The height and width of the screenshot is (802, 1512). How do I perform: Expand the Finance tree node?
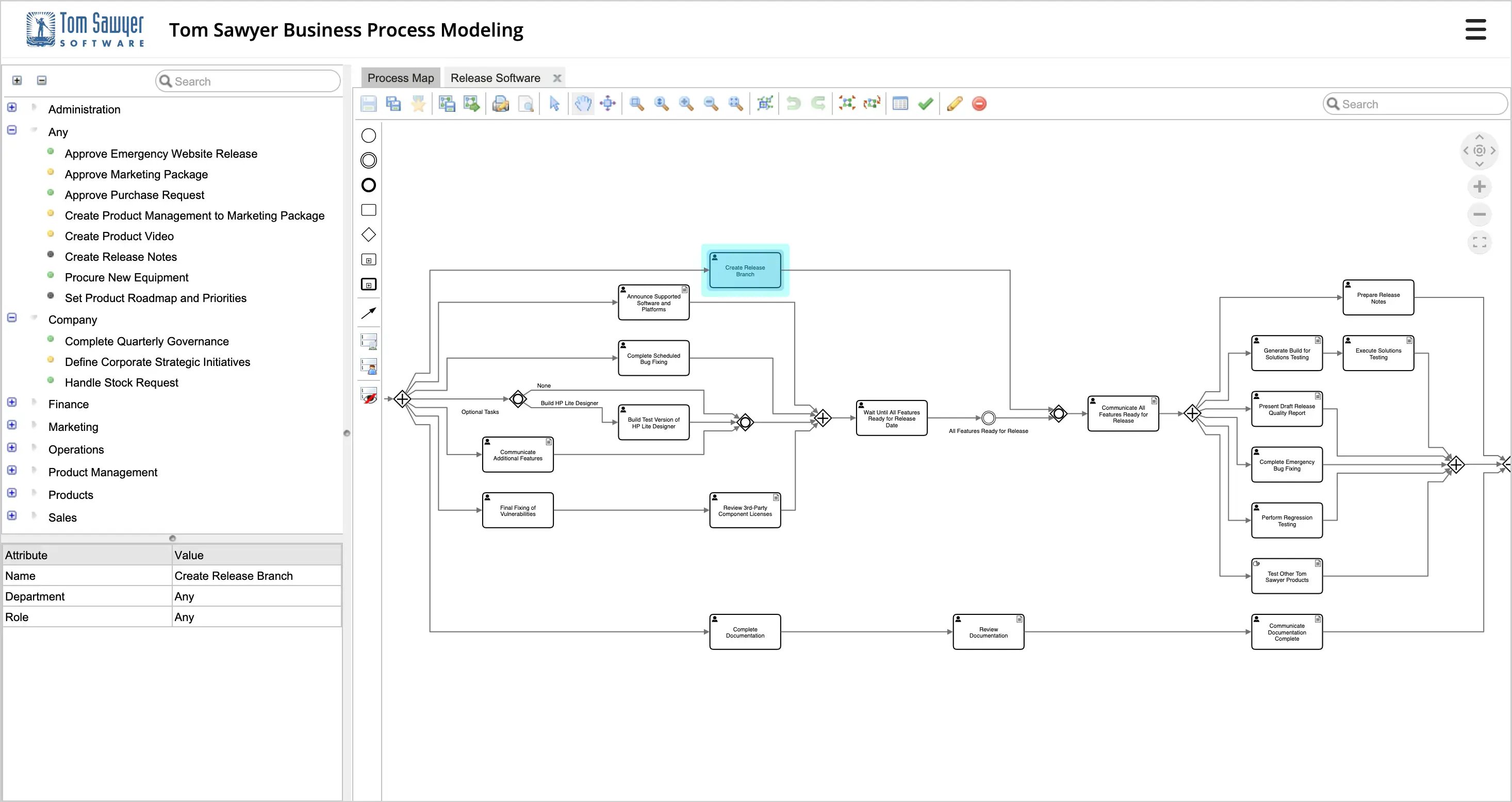coord(12,403)
